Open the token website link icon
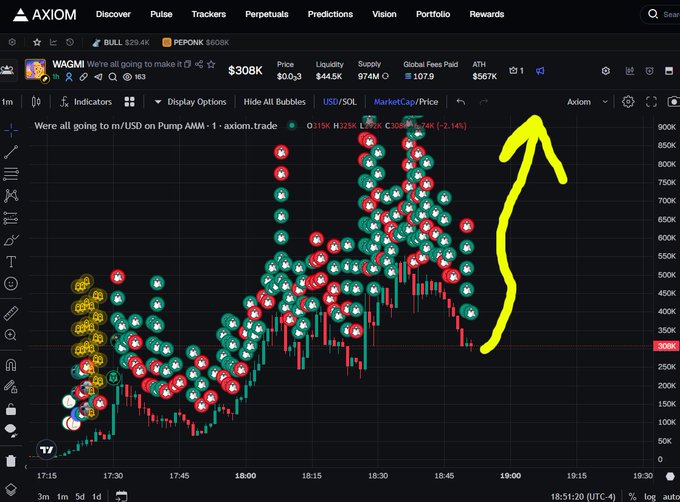This screenshot has height=502, width=680. (x=83, y=77)
